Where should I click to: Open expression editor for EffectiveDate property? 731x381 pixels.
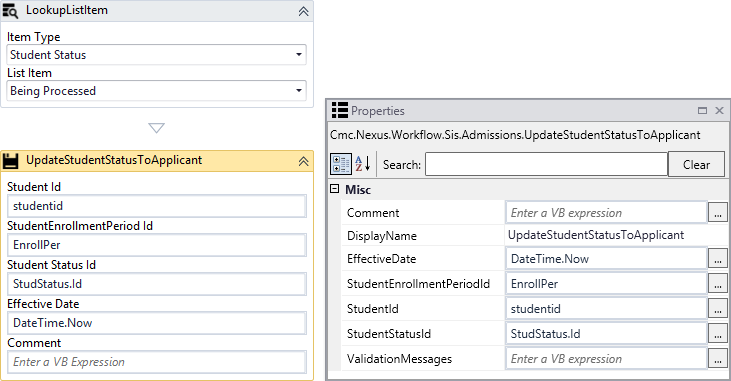[x=717, y=258]
